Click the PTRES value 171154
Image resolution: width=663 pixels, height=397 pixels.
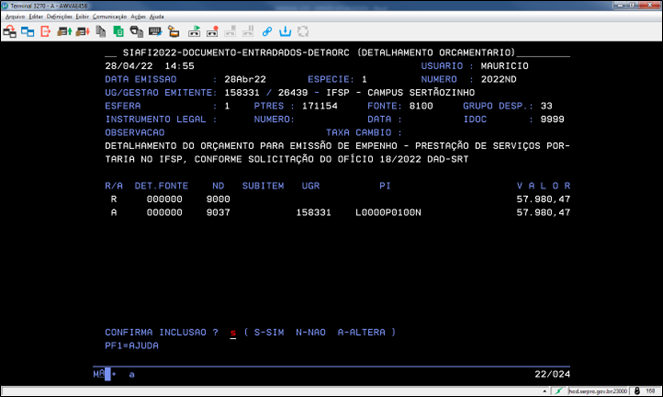320,106
